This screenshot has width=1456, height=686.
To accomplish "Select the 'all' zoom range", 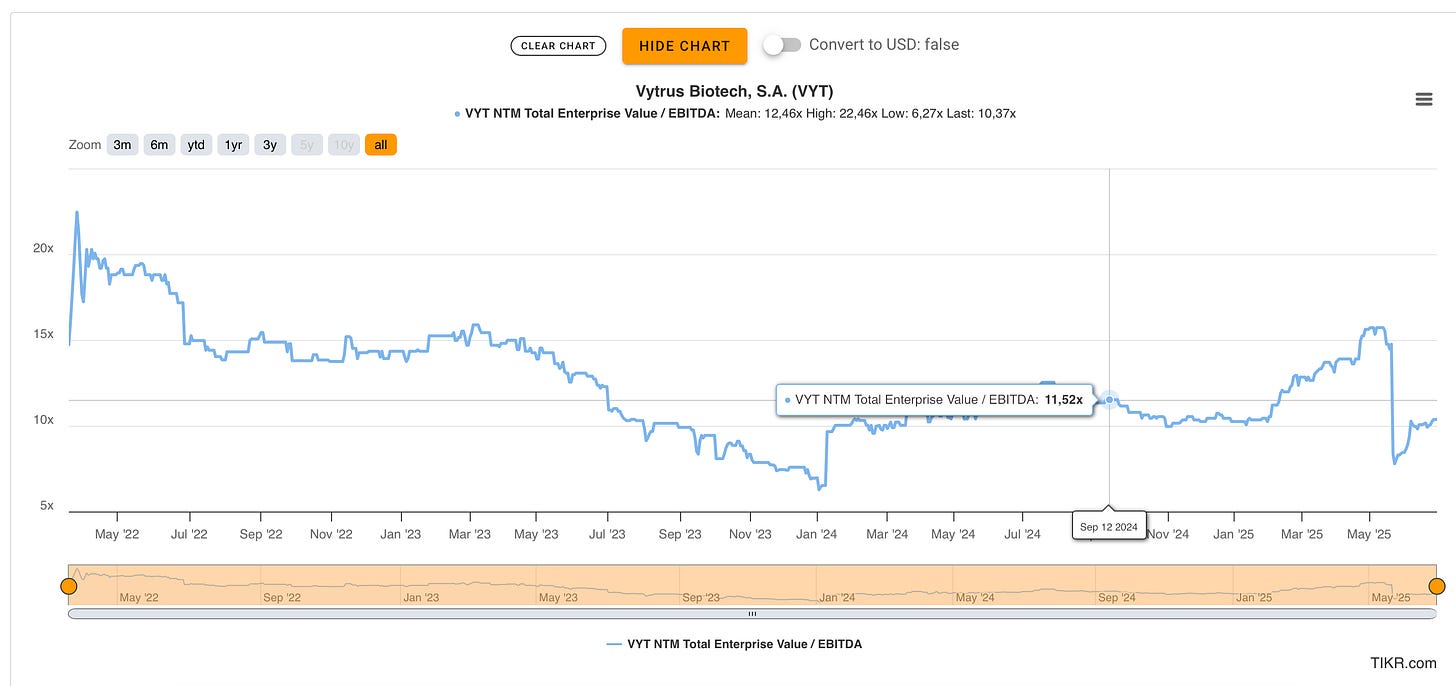I will (381, 145).
